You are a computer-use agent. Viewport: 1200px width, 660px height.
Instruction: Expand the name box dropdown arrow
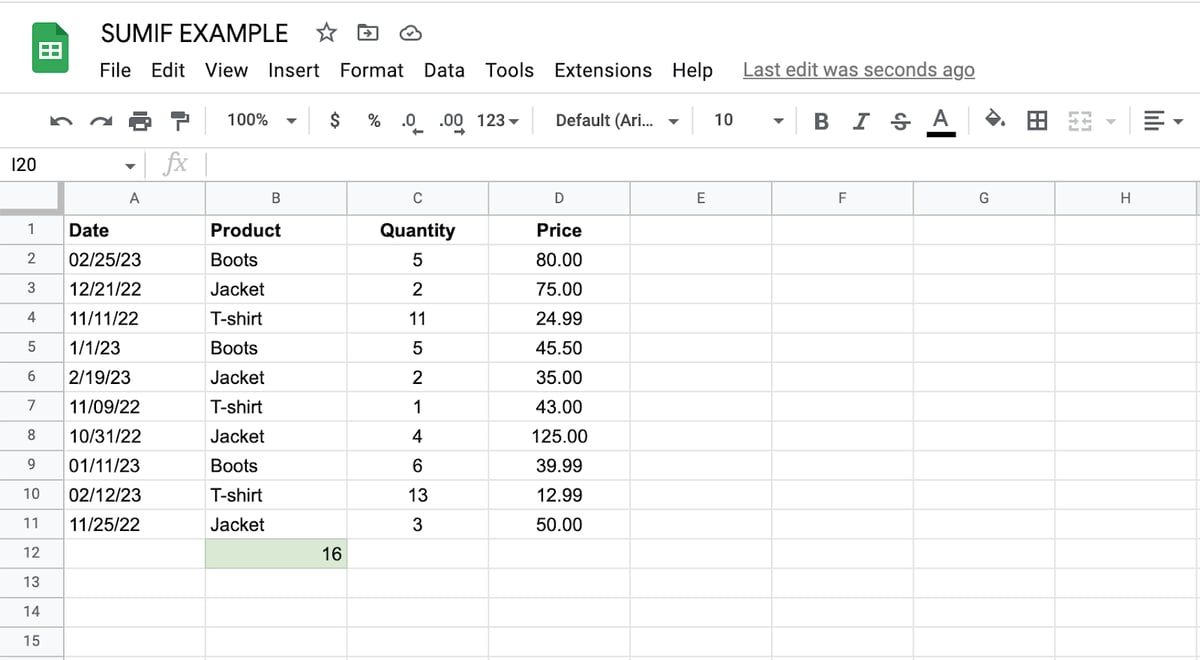(130, 166)
